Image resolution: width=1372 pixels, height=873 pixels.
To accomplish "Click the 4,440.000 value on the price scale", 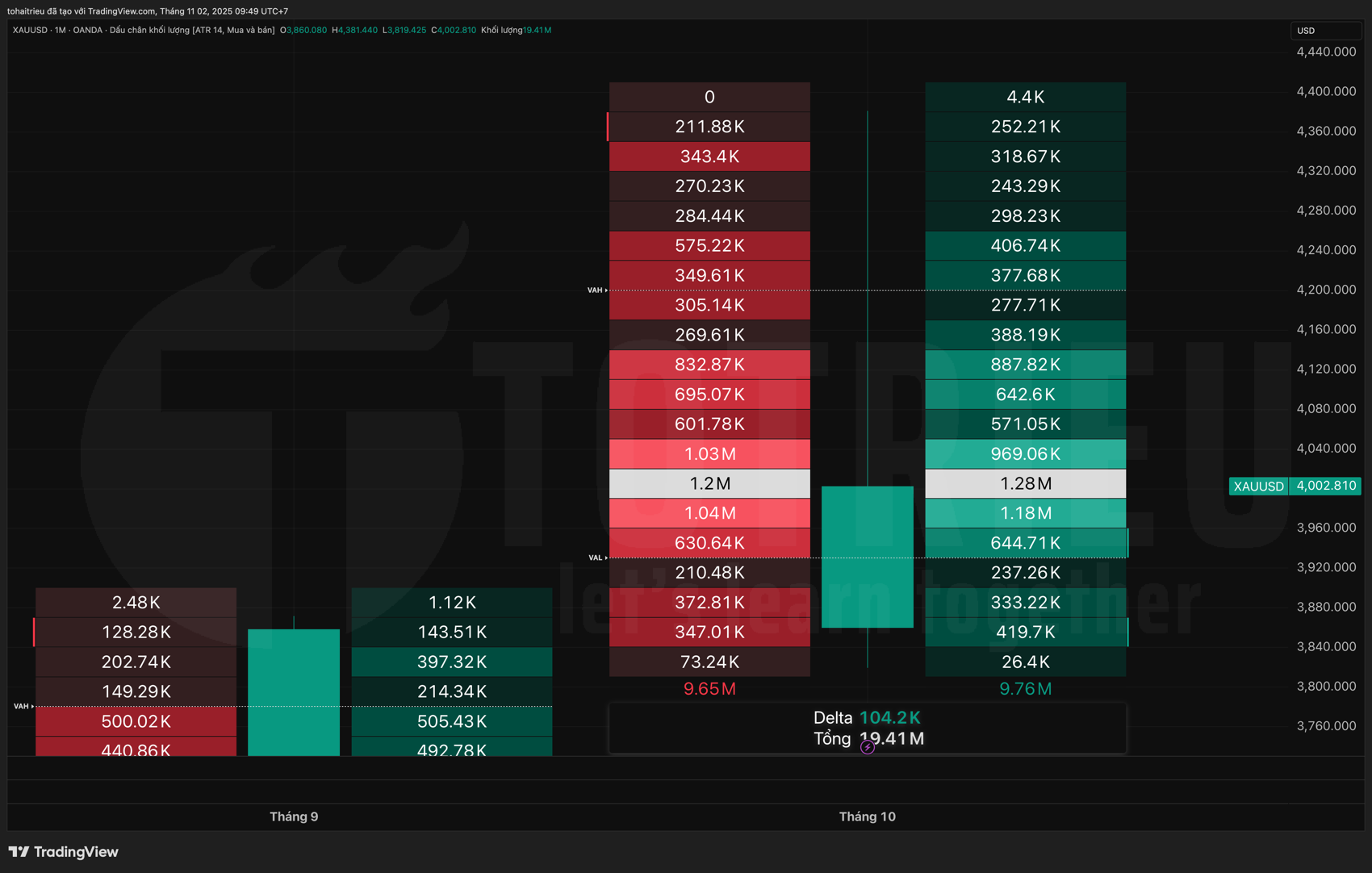I will 1326,51.
